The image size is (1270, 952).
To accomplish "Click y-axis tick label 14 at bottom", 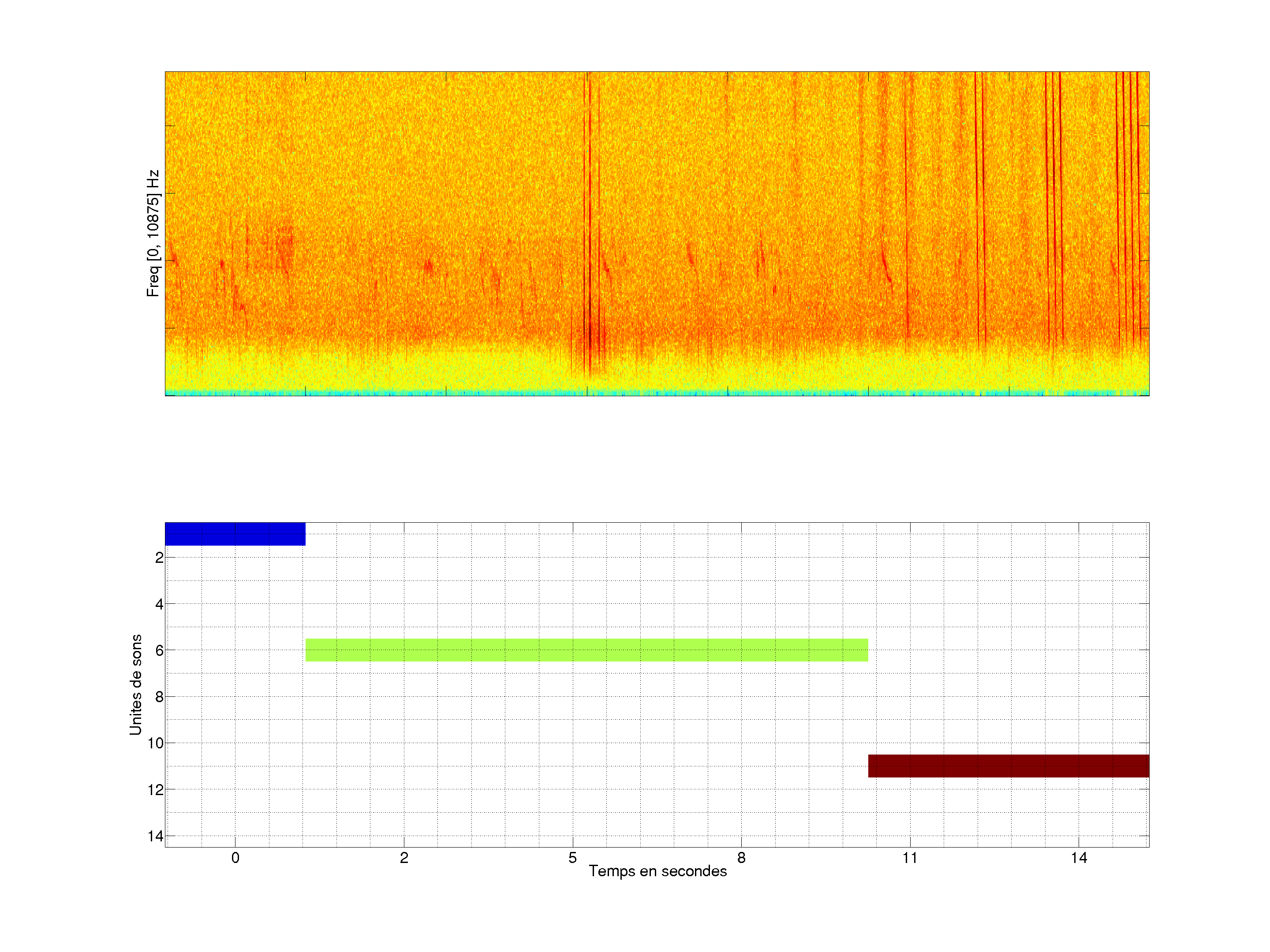I will (156, 836).
